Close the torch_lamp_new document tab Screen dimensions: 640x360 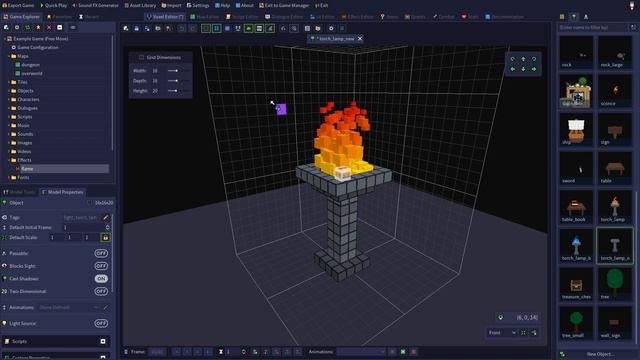point(360,38)
